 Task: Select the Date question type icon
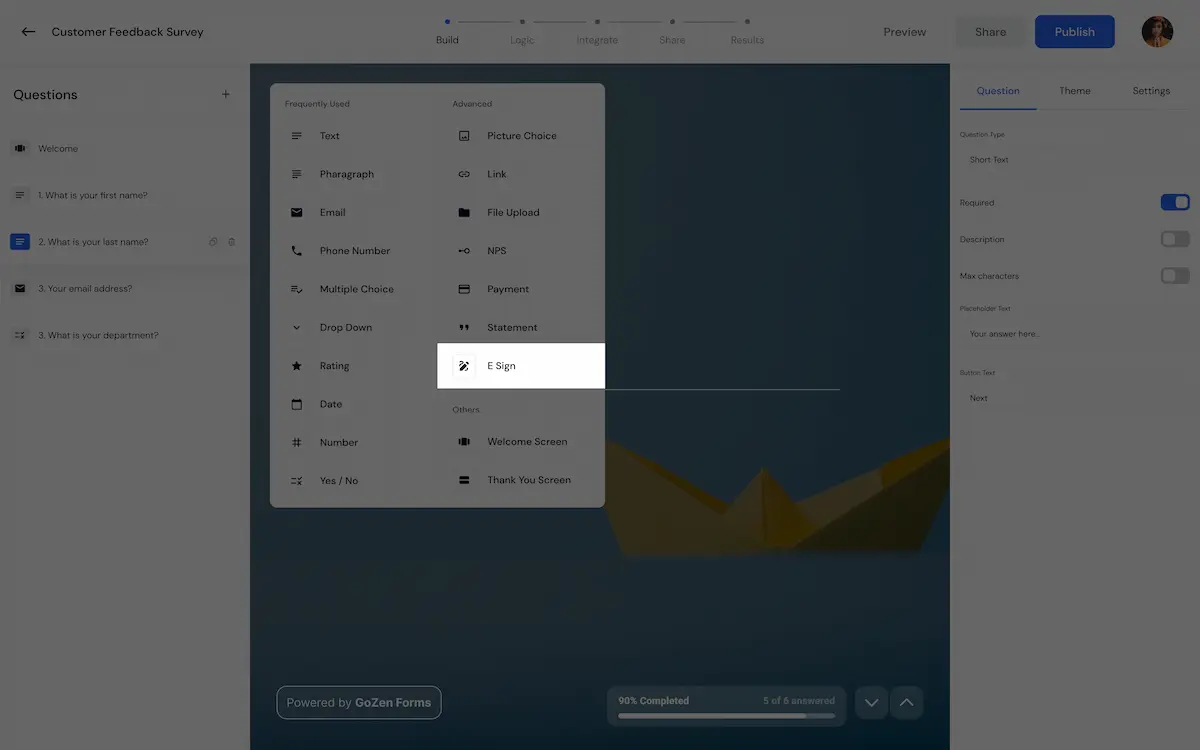click(x=296, y=404)
